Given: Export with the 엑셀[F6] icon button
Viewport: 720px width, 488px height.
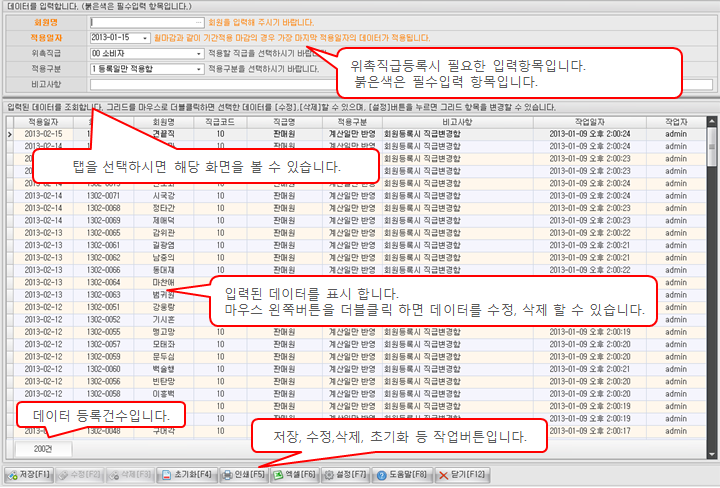Looking at the screenshot, I should click(294, 475).
